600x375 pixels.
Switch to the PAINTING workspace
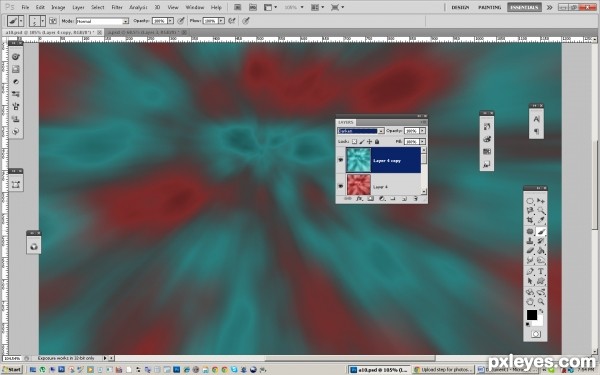pyautogui.click(x=490, y=7)
